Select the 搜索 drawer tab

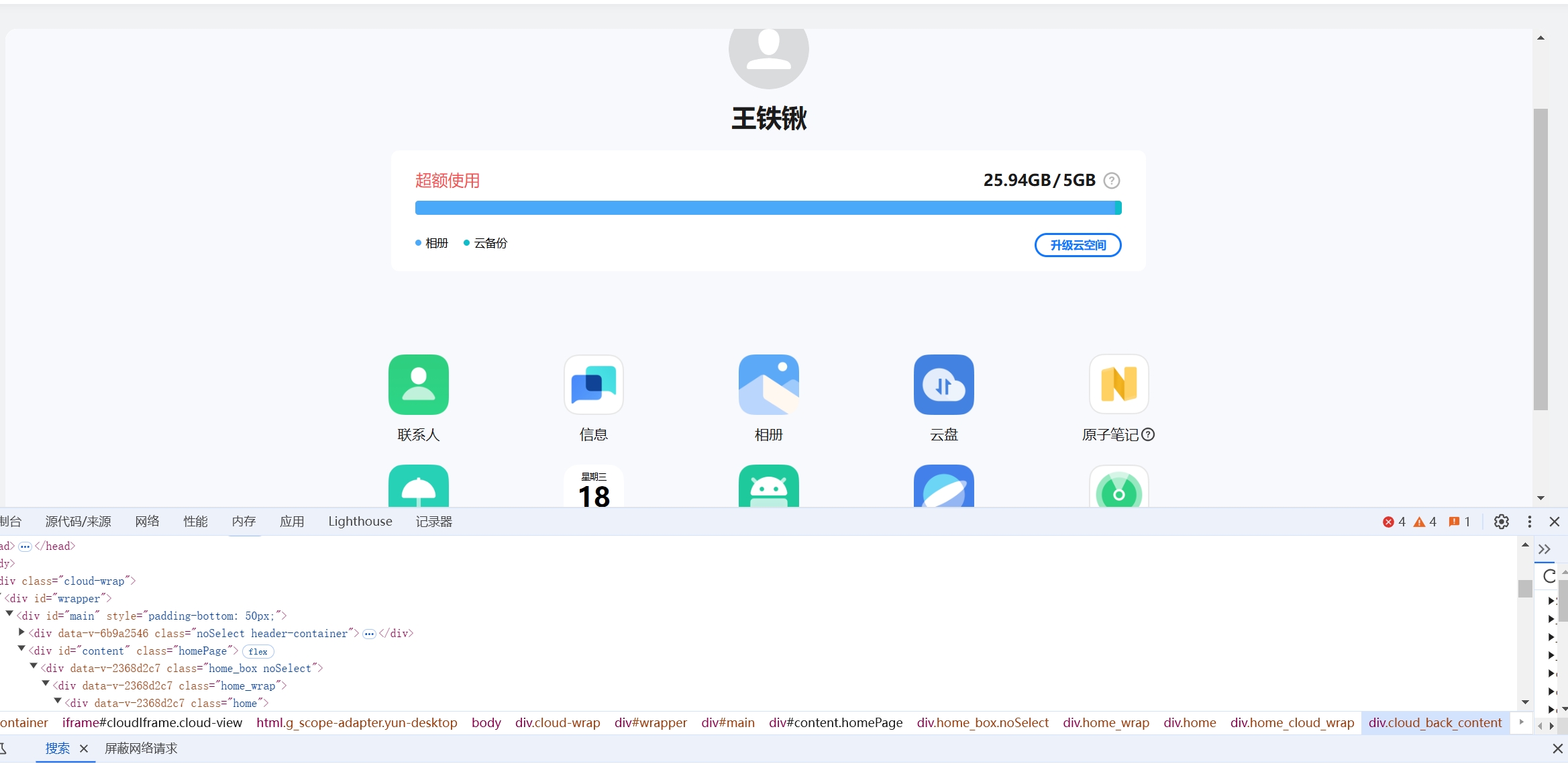pos(58,749)
